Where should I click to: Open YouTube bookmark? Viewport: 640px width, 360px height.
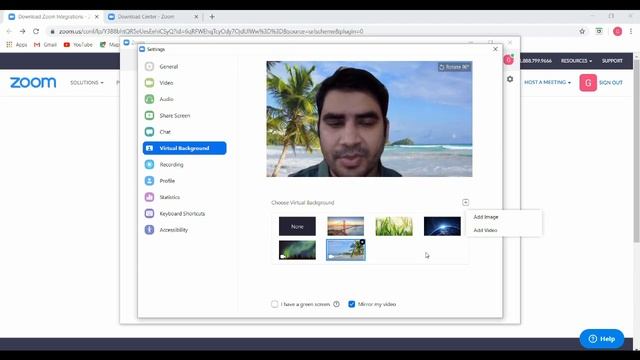pos(78,44)
